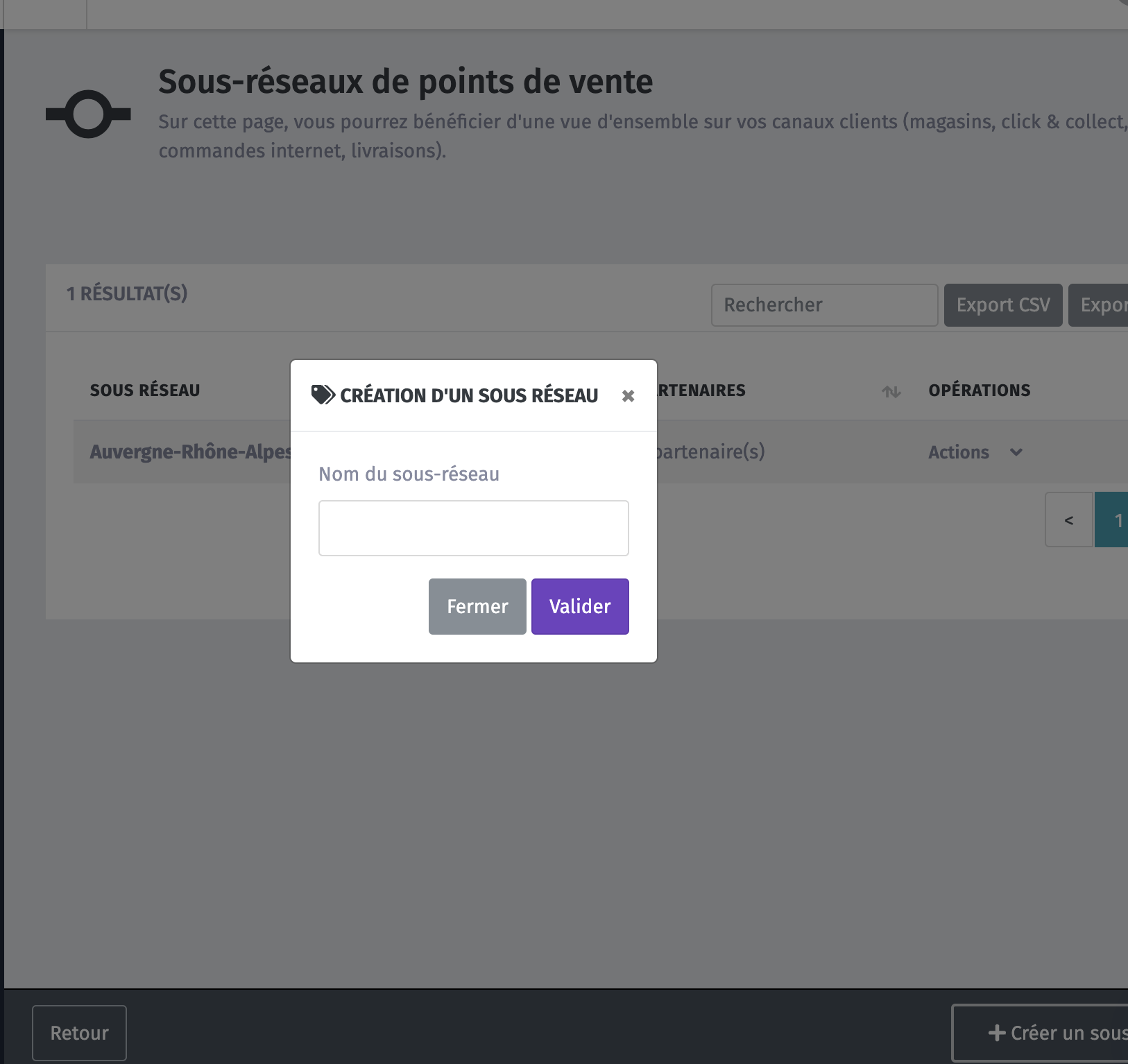Open the Actions menu for Auvergne-Rhône-Alpes
The width and height of the screenshot is (1128, 1064).
click(x=975, y=452)
